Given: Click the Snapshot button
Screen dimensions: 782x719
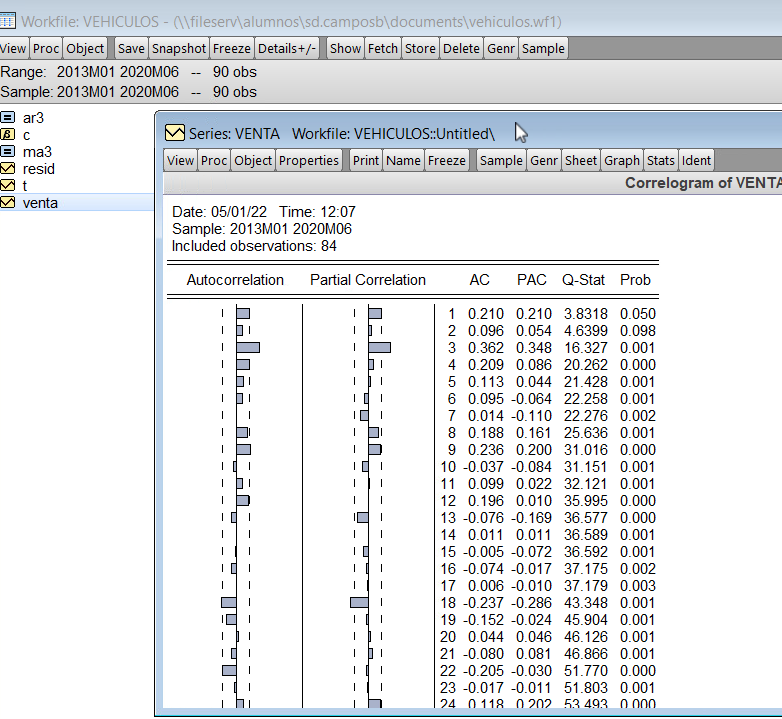Looking at the screenshot, I should pos(179,48).
